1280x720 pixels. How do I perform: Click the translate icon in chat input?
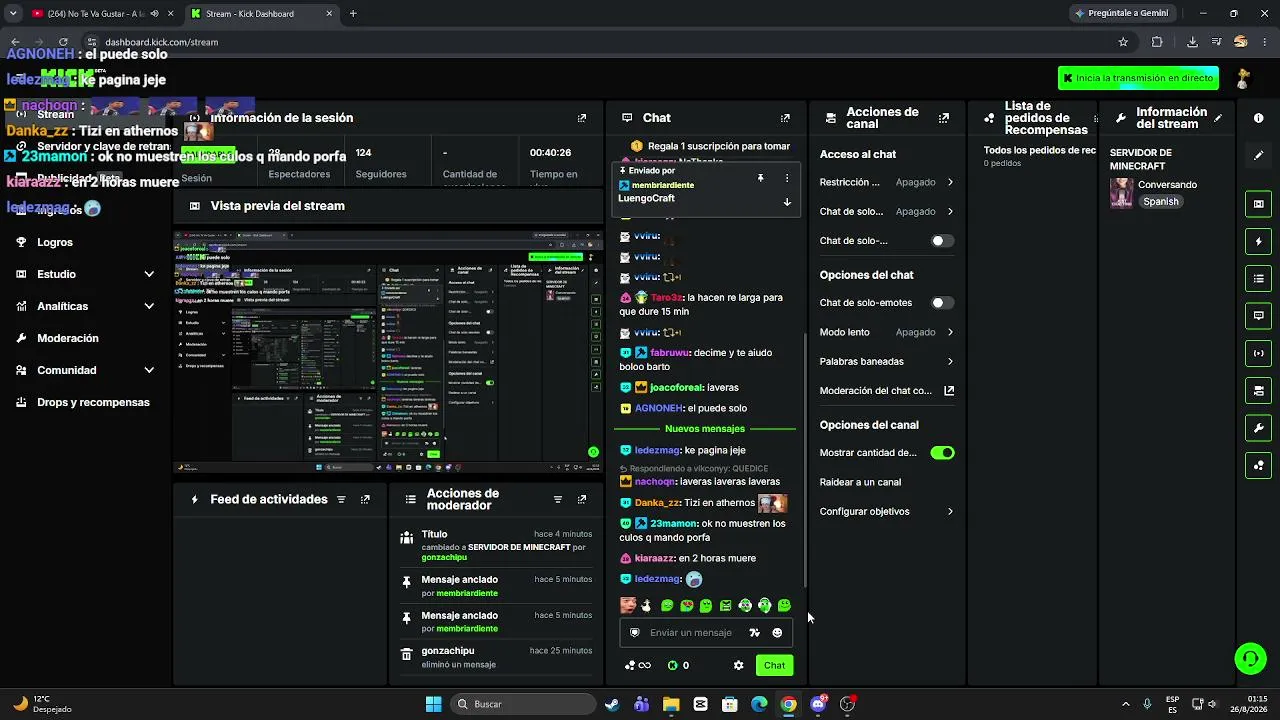[x=754, y=633]
